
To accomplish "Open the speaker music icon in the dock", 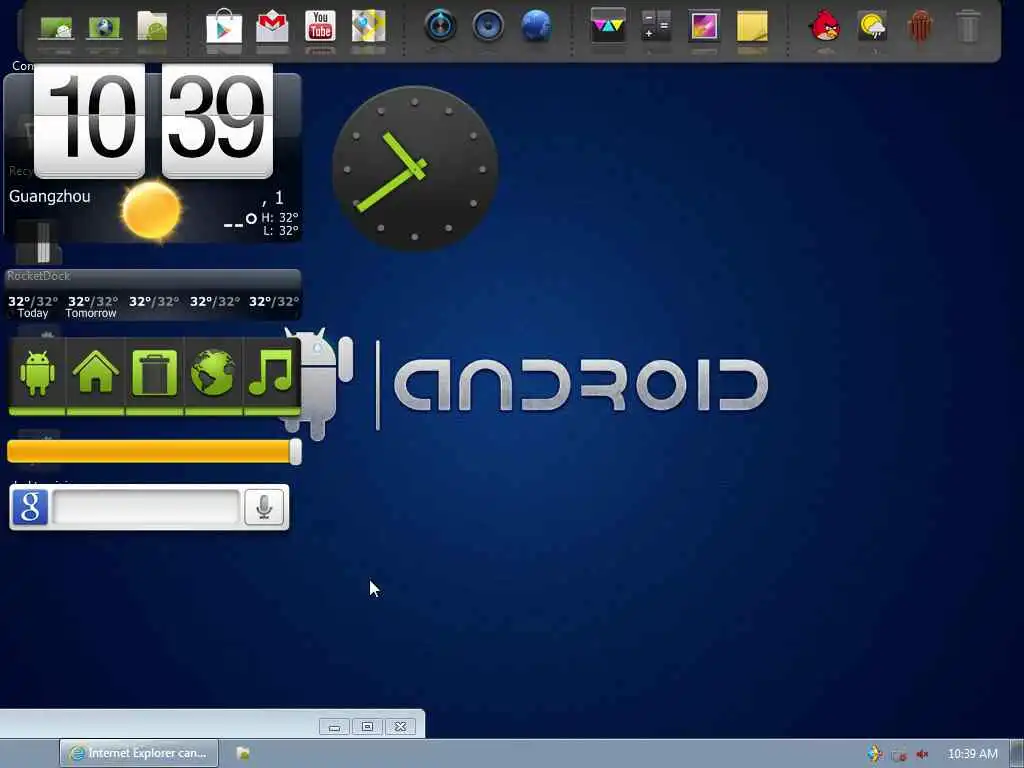I will 488,26.
